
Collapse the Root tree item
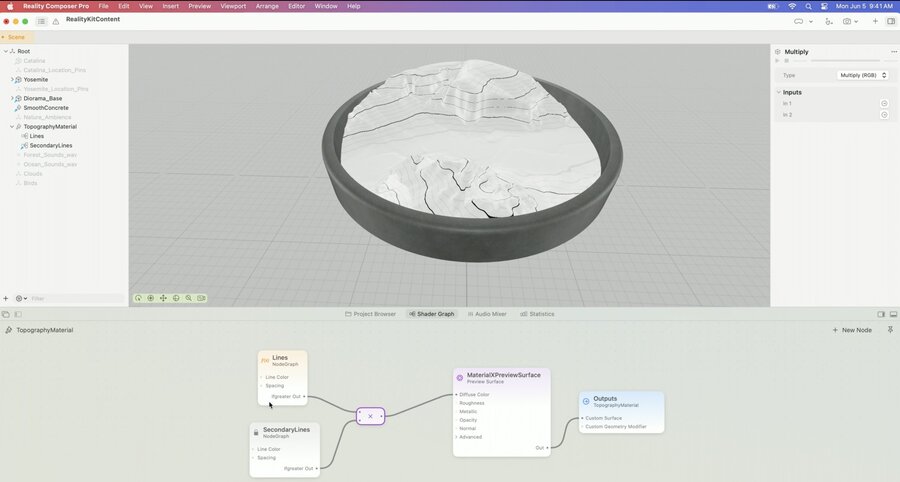[x=6, y=51]
